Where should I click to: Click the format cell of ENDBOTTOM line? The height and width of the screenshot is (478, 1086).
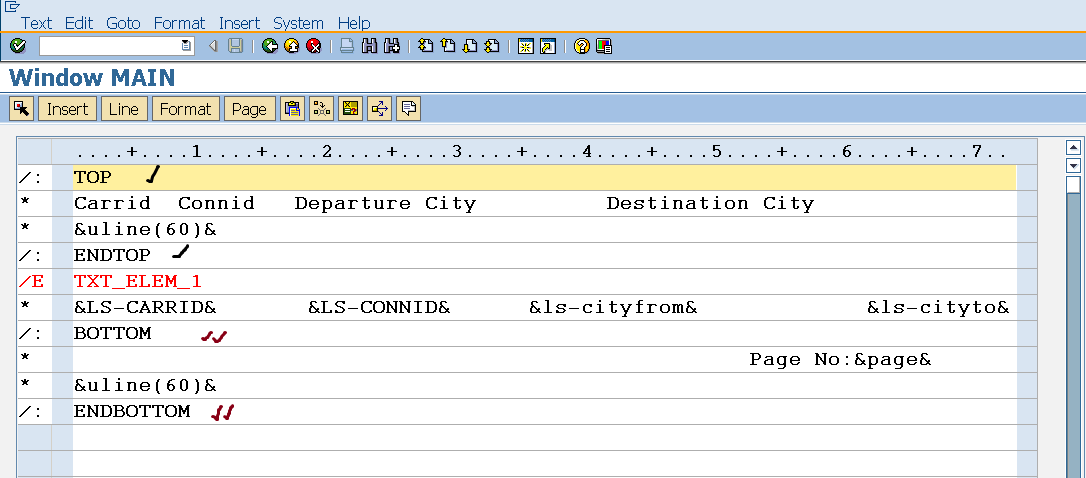coord(34,411)
